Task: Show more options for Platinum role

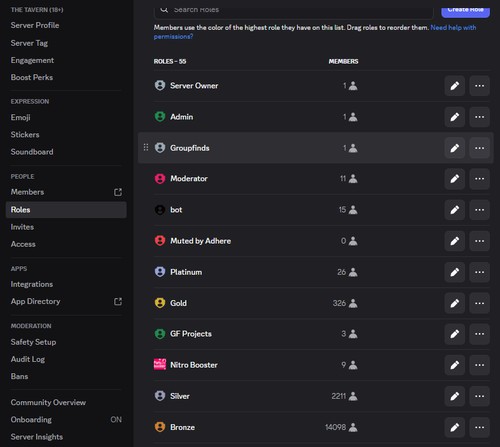Action: (x=480, y=272)
